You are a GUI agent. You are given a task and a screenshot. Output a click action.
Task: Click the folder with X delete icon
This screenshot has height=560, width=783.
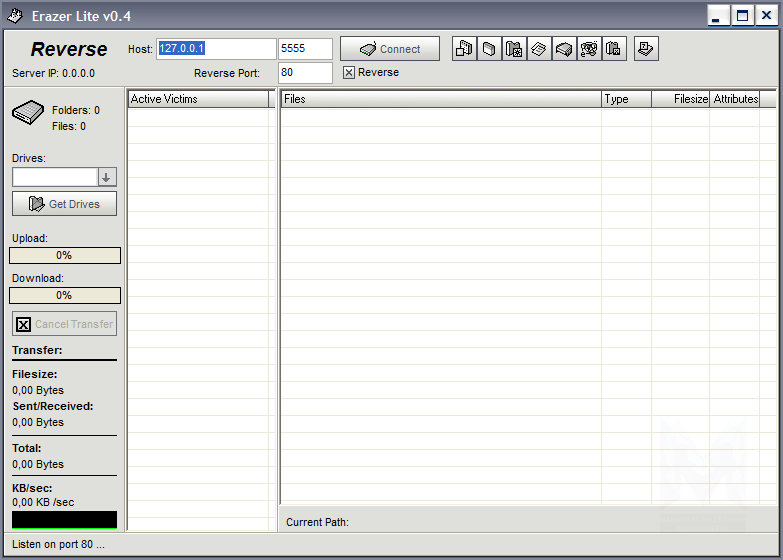click(x=614, y=48)
